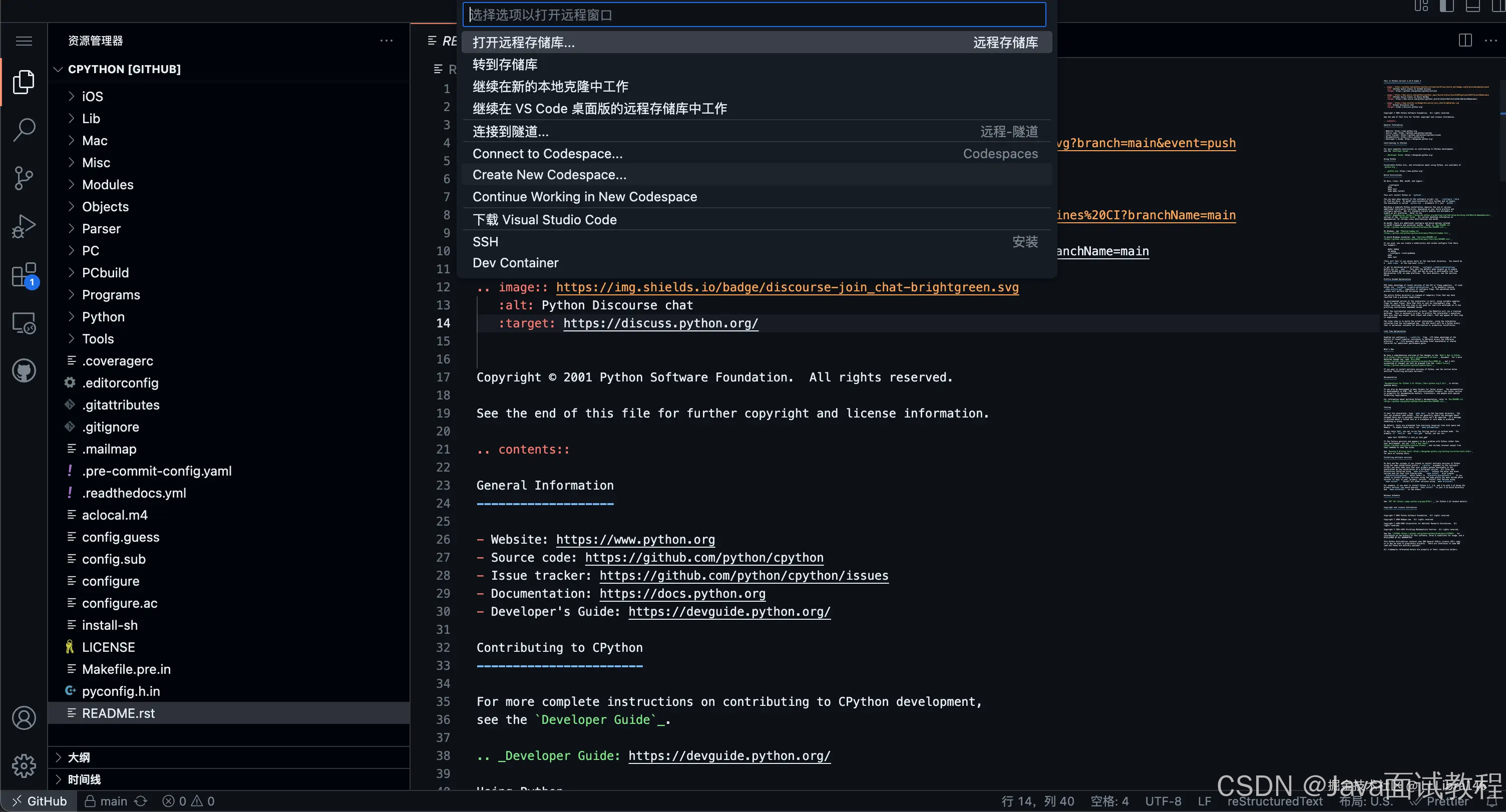Click the editor minimap
Screen dimensions: 1506x812
tap(1438, 316)
